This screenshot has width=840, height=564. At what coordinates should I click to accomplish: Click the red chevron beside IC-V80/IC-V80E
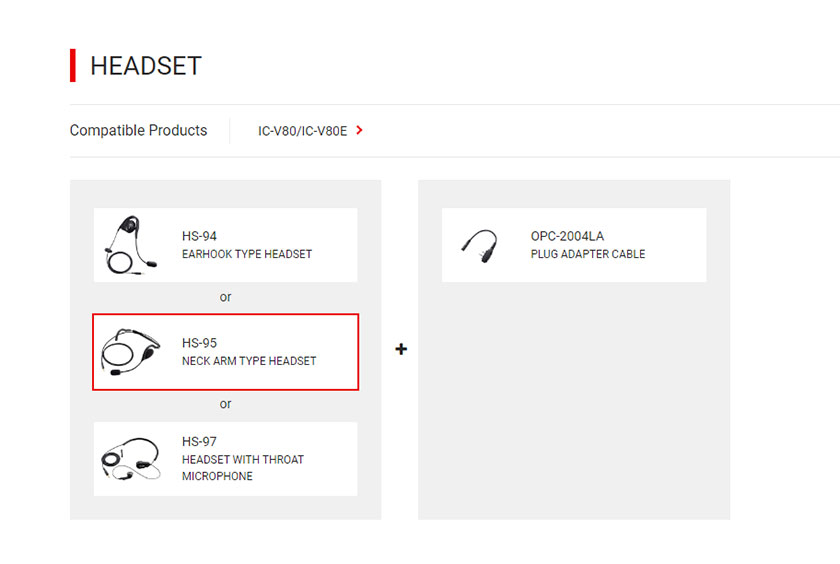[x=359, y=130]
